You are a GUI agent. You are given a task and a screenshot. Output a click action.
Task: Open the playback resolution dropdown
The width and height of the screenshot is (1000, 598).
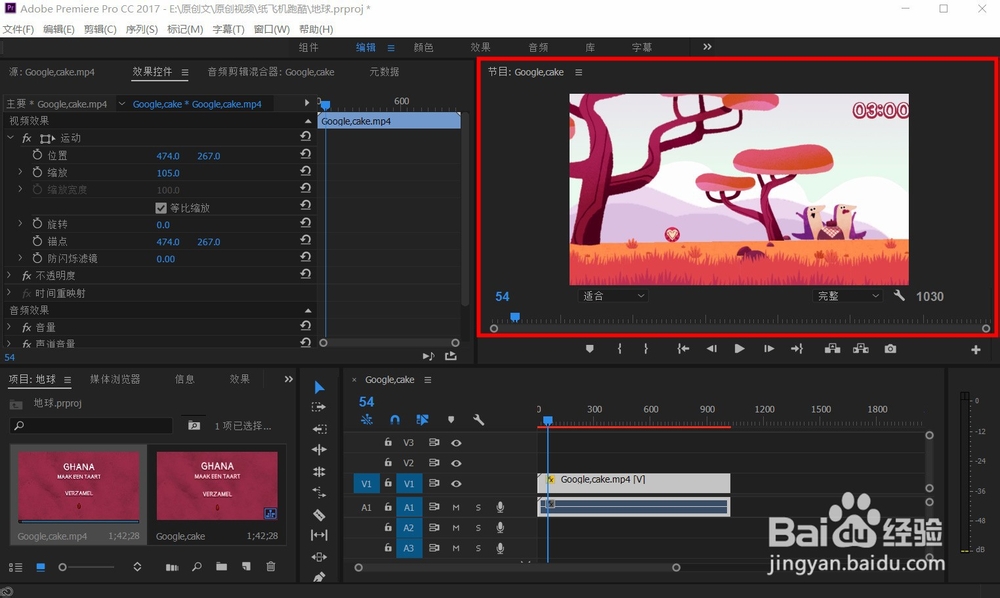click(x=848, y=296)
